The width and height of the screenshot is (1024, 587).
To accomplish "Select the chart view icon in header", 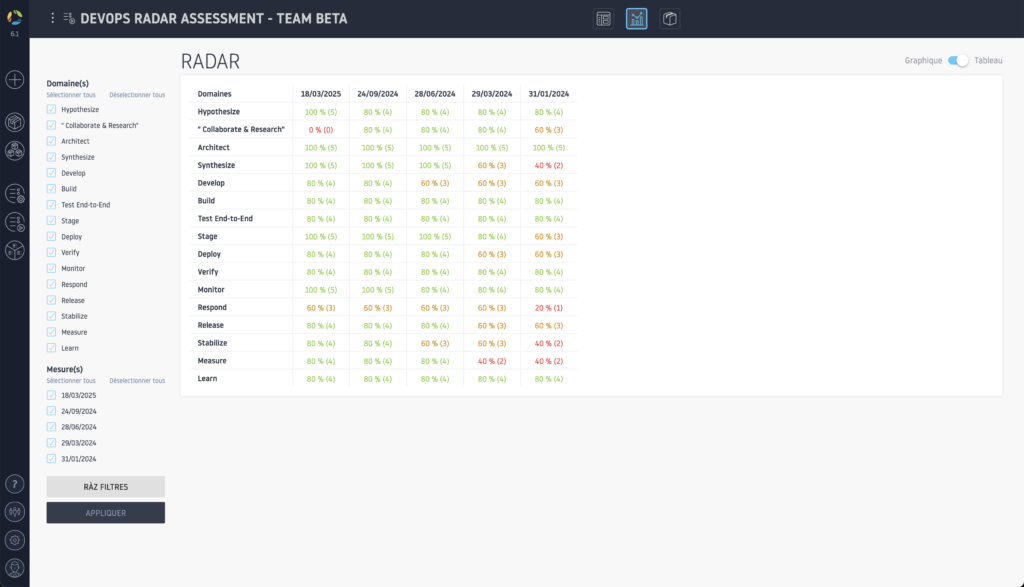I will (636, 18).
